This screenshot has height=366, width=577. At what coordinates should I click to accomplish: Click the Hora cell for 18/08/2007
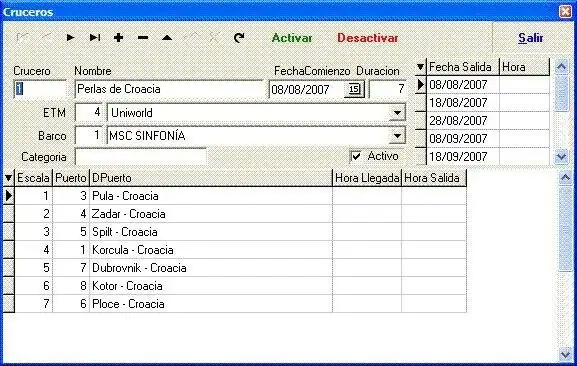[524, 103]
